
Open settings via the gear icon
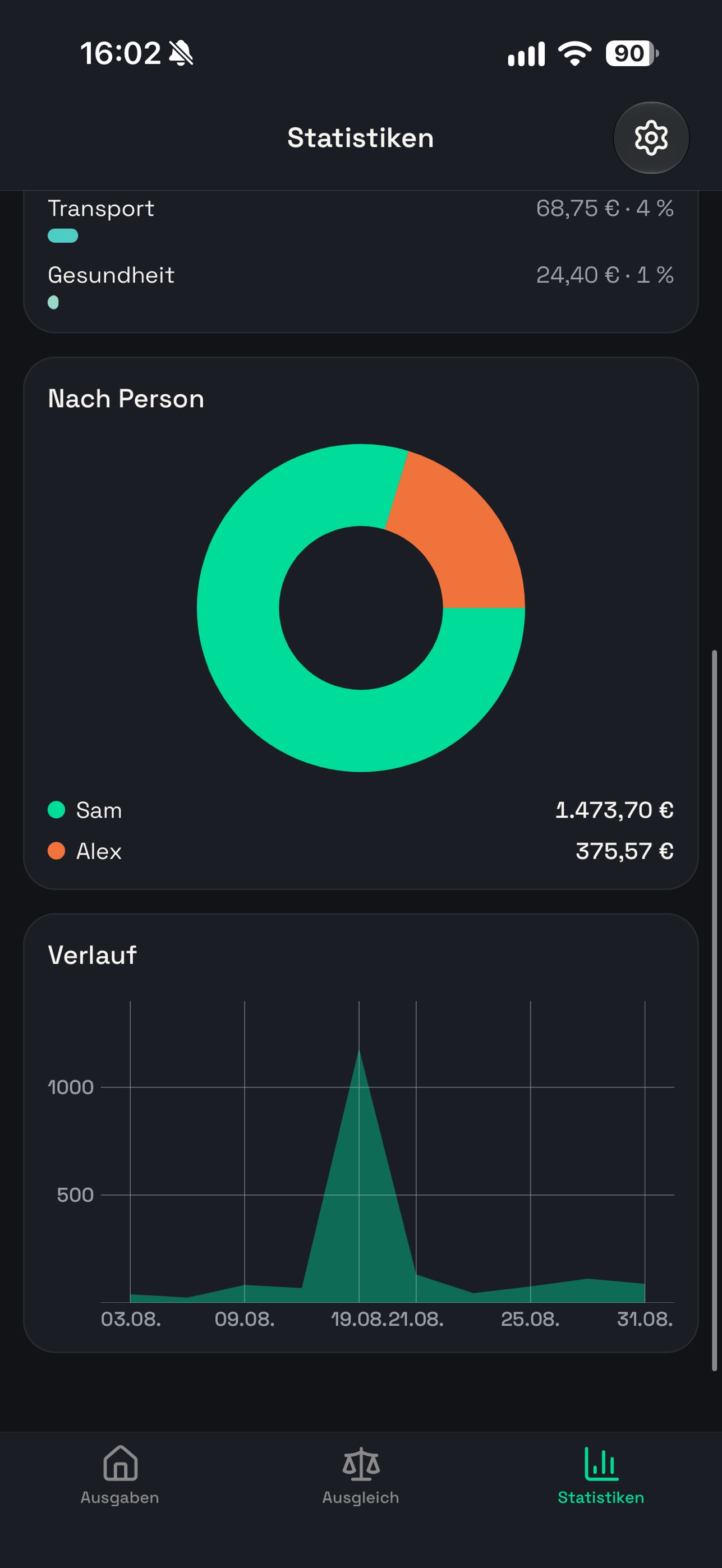pyautogui.click(x=651, y=138)
